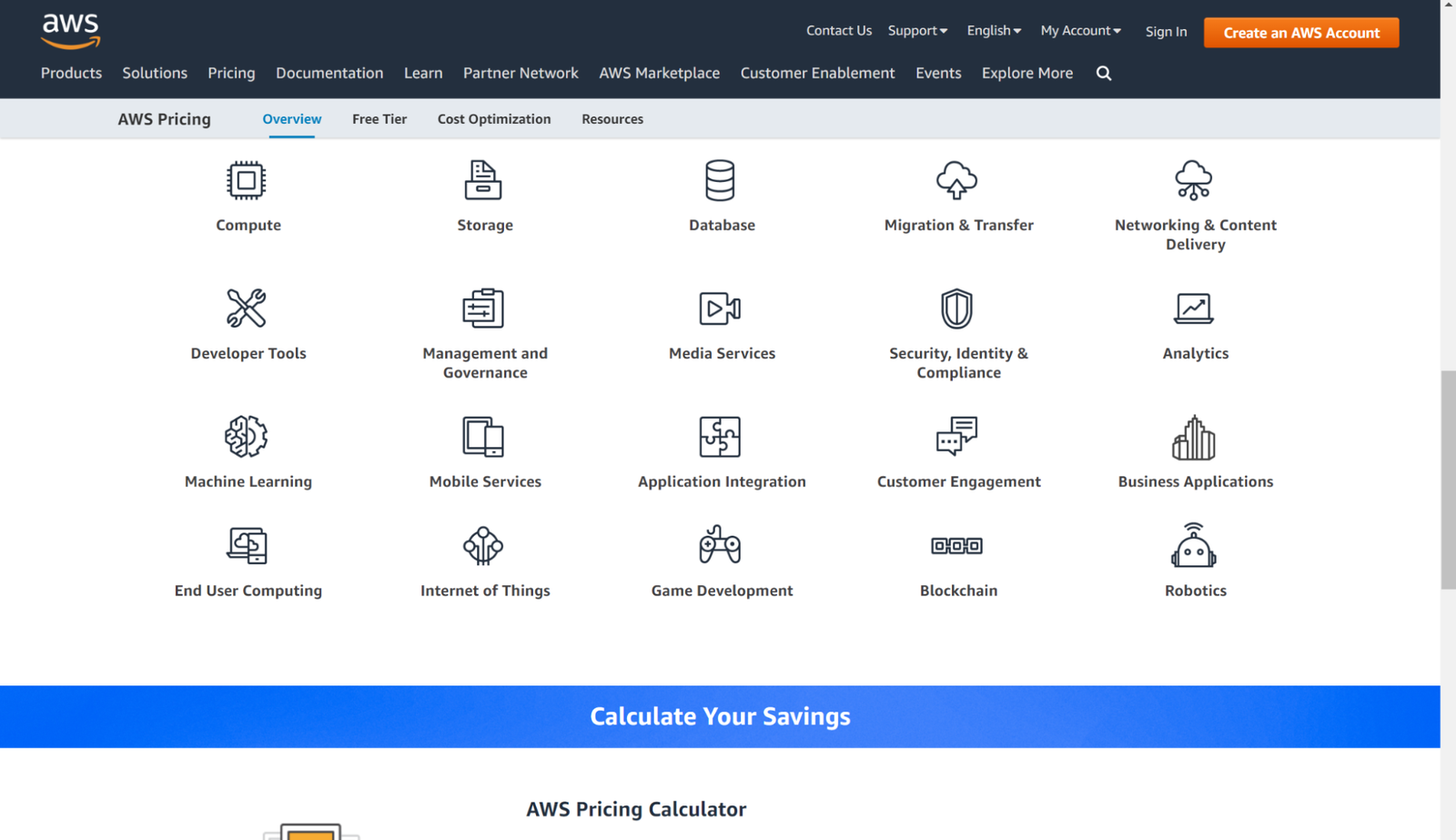The image size is (1456, 840).
Task: Click the Robotics robot icon
Action: (x=1194, y=545)
